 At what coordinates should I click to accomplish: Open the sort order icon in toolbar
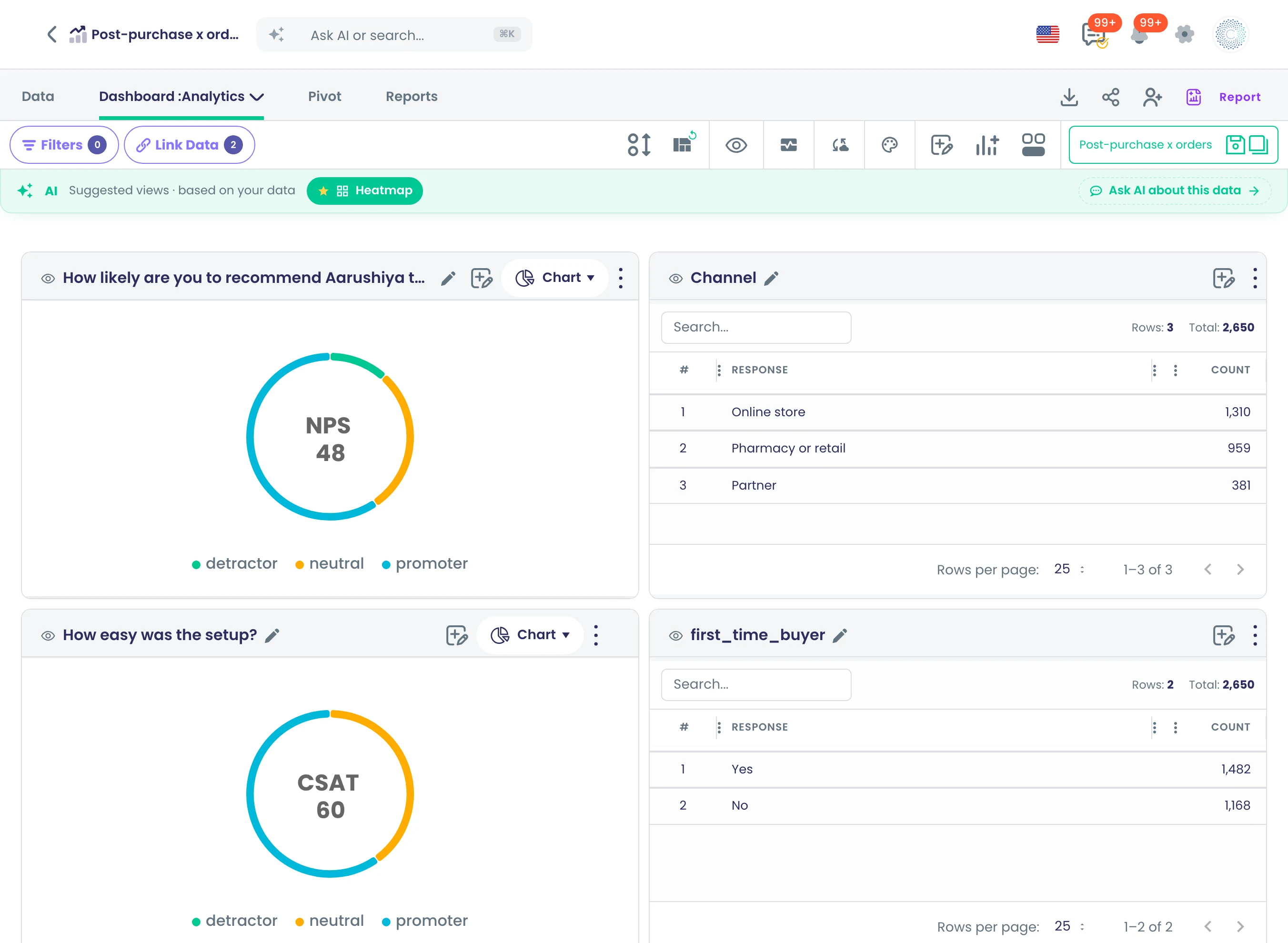[639, 145]
